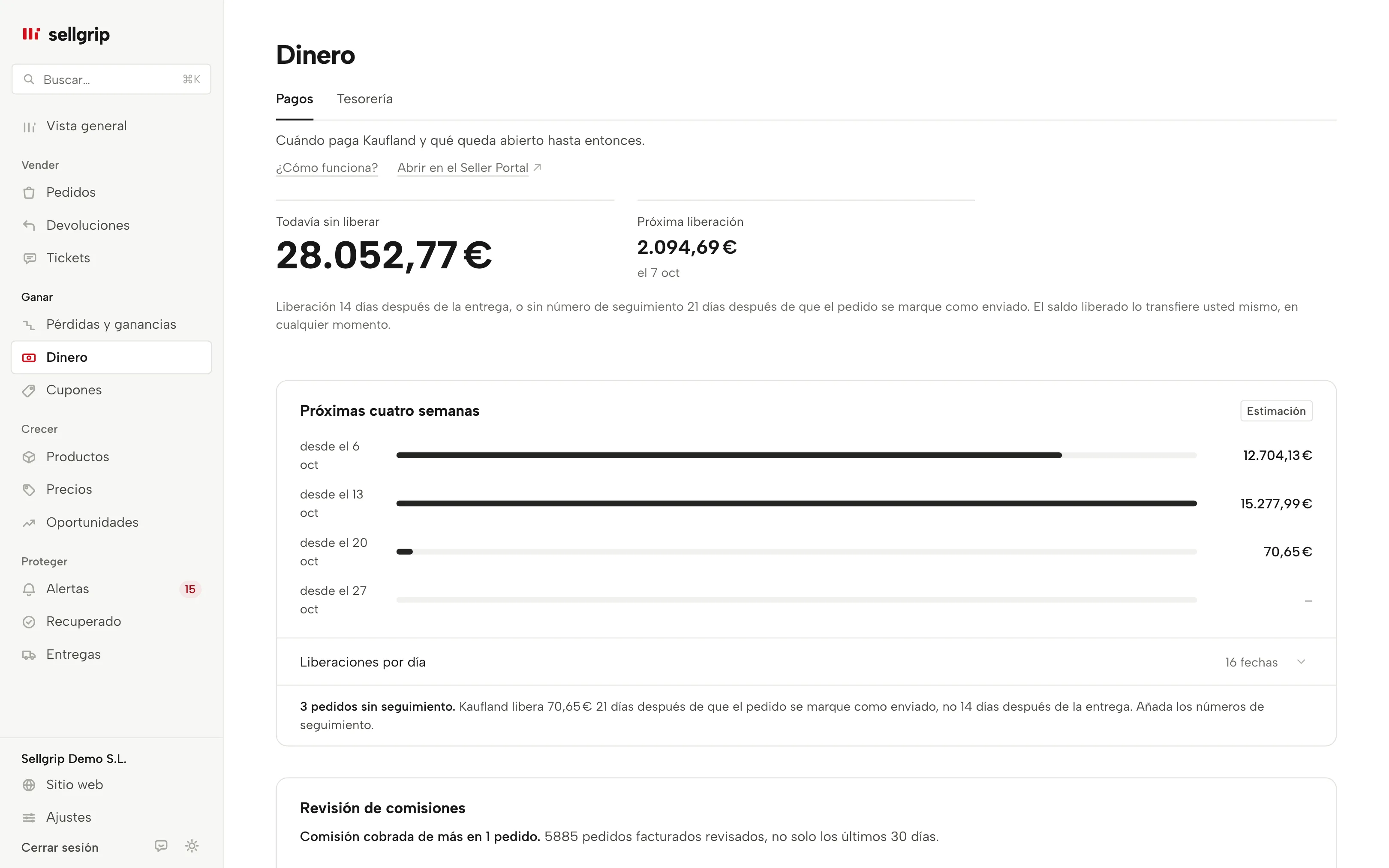Click the Pedidos shopping bag icon

pyautogui.click(x=29, y=193)
